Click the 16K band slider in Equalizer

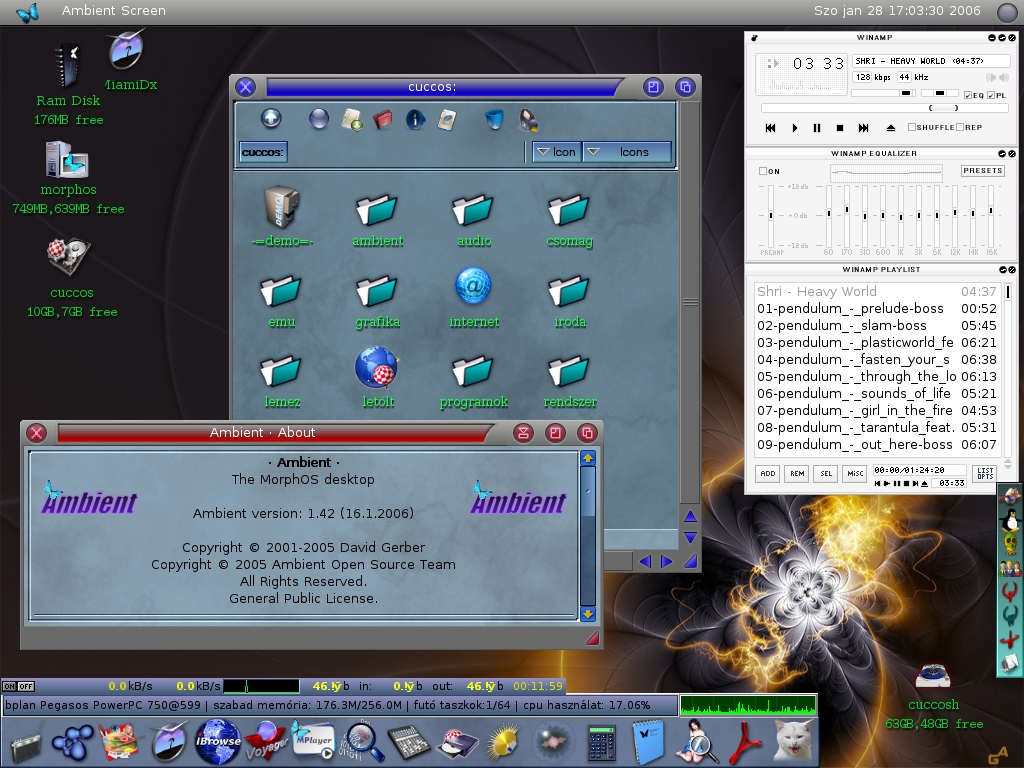(x=991, y=216)
